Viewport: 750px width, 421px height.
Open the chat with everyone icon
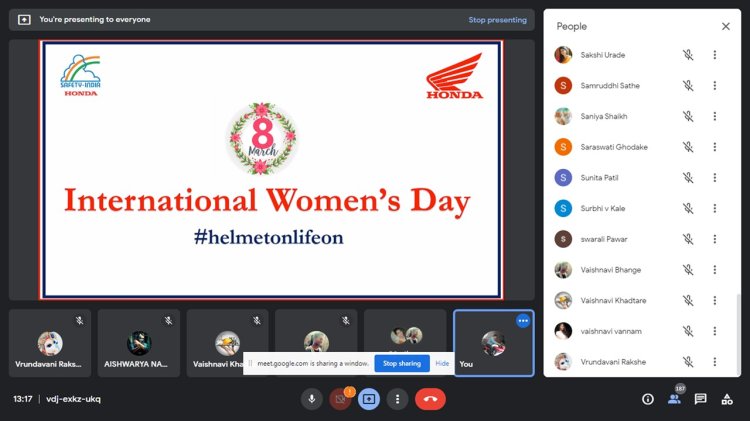pos(701,399)
